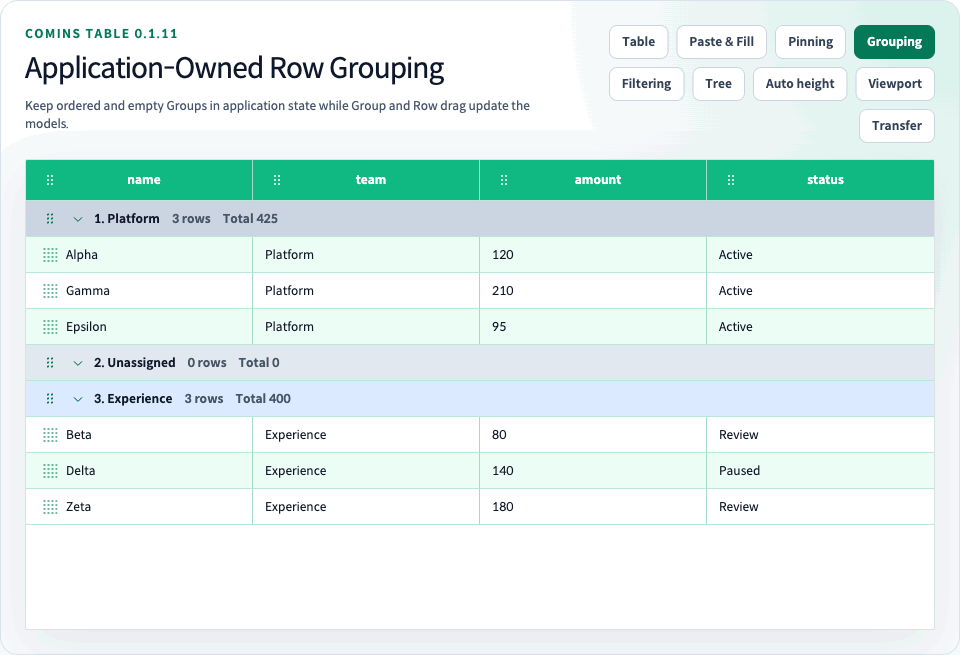Collapse the 1. Platform group chevron

78,219
